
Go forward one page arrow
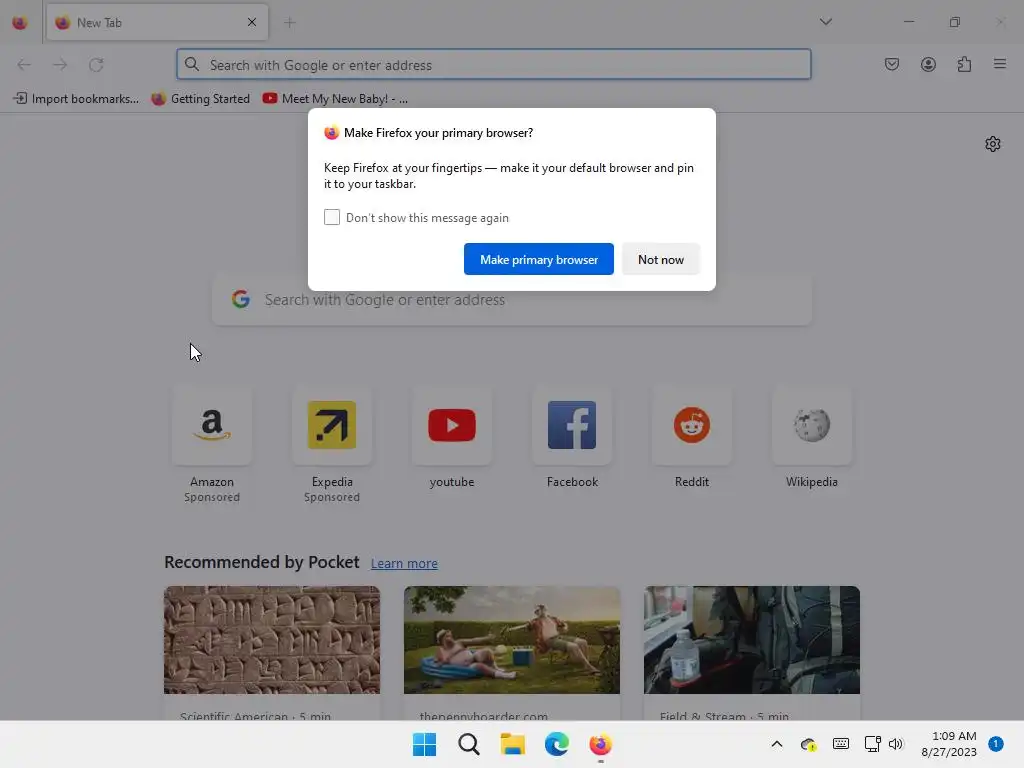click(60, 65)
